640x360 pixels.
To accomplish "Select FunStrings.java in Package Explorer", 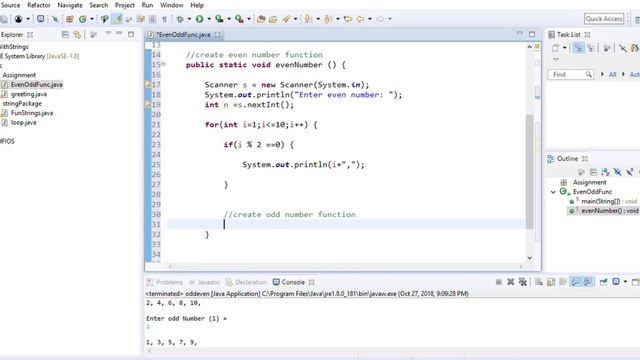I will pos(32,113).
